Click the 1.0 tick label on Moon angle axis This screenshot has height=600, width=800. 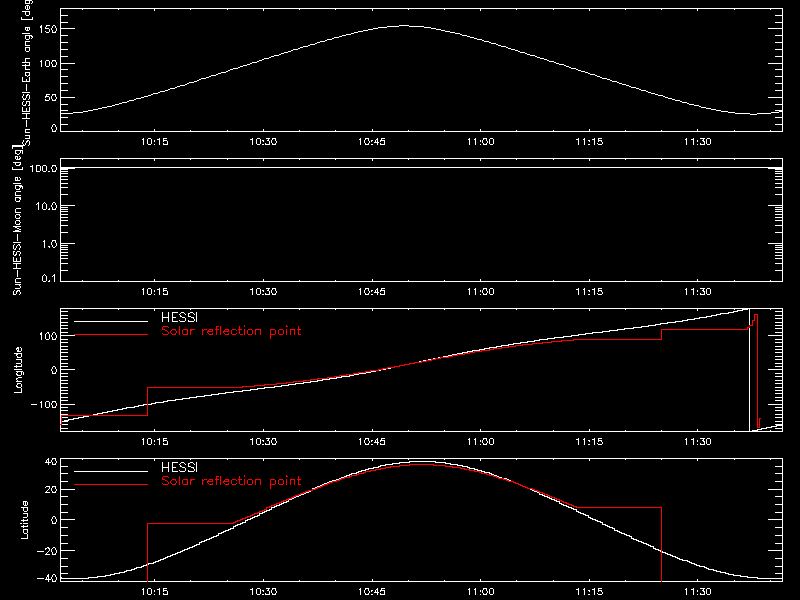(x=49, y=244)
